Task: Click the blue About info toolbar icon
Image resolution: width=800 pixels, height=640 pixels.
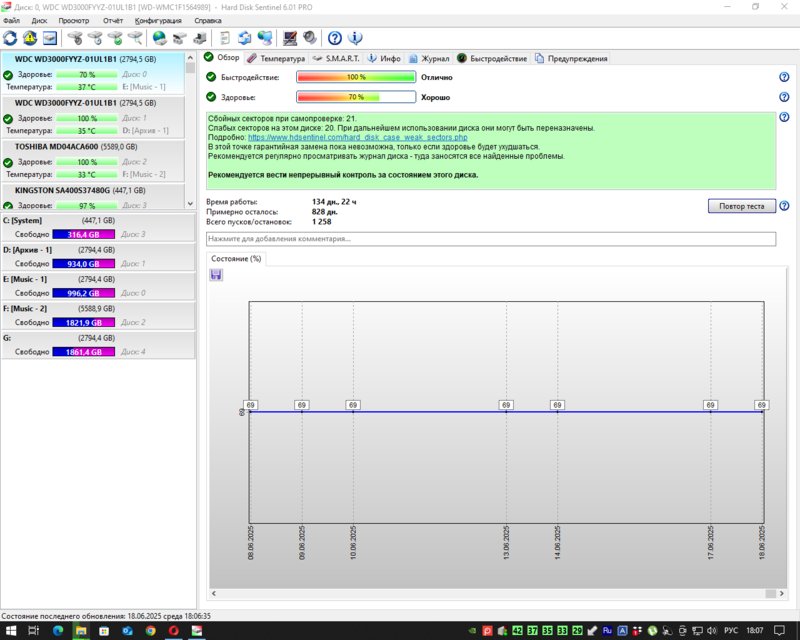Action: point(354,38)
